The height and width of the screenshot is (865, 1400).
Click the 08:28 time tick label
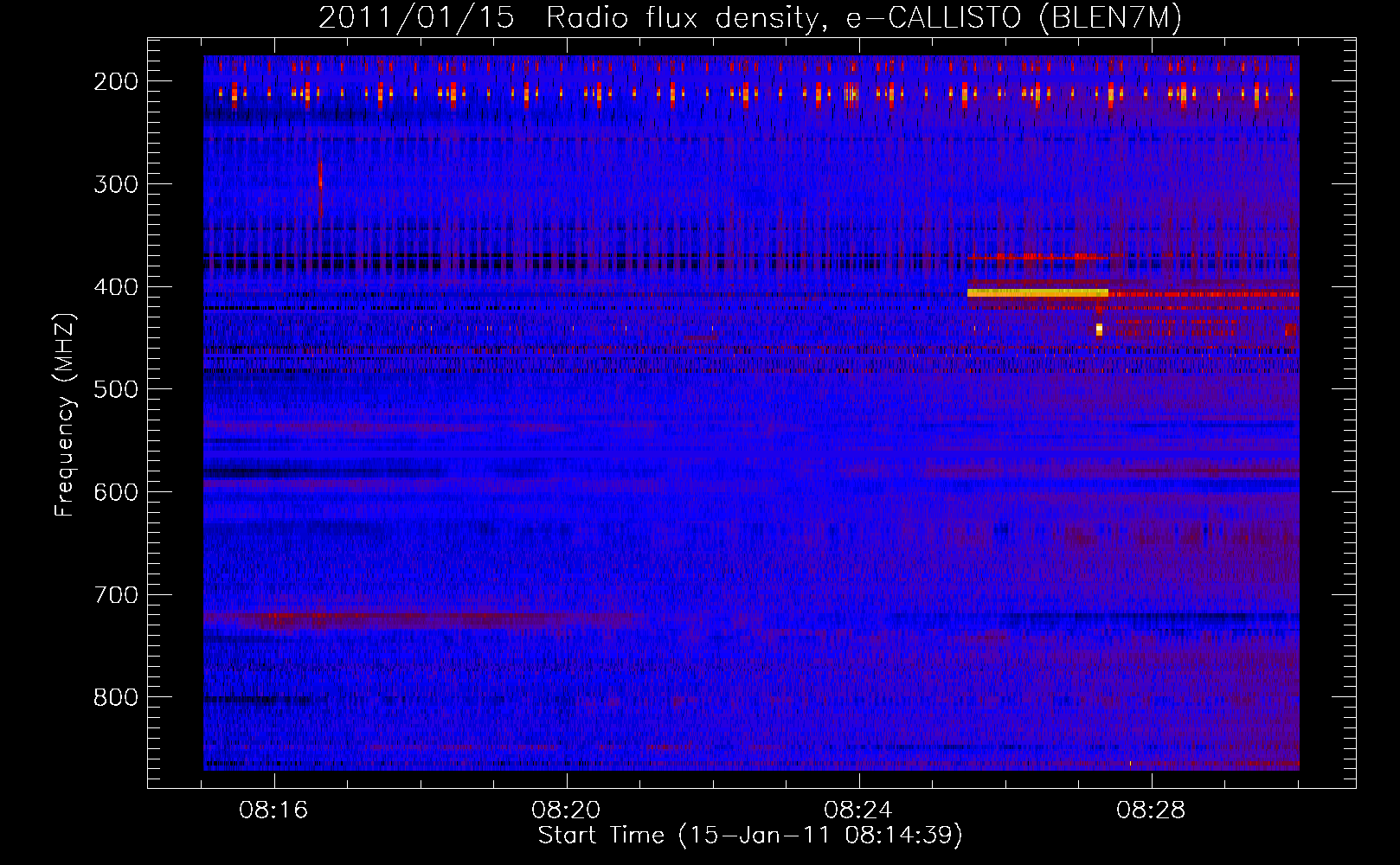1151,811
